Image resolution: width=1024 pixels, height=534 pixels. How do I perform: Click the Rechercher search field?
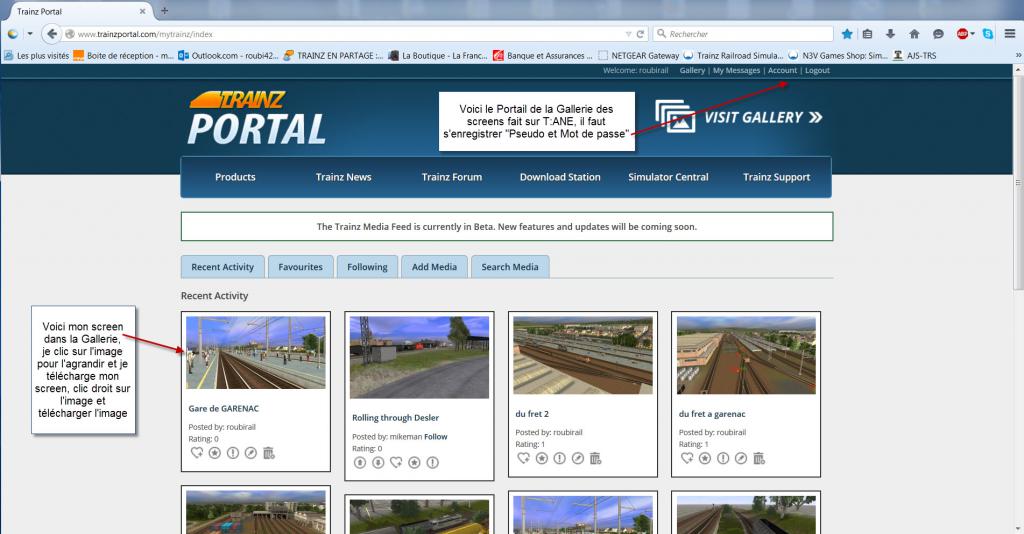coord(744,34)
